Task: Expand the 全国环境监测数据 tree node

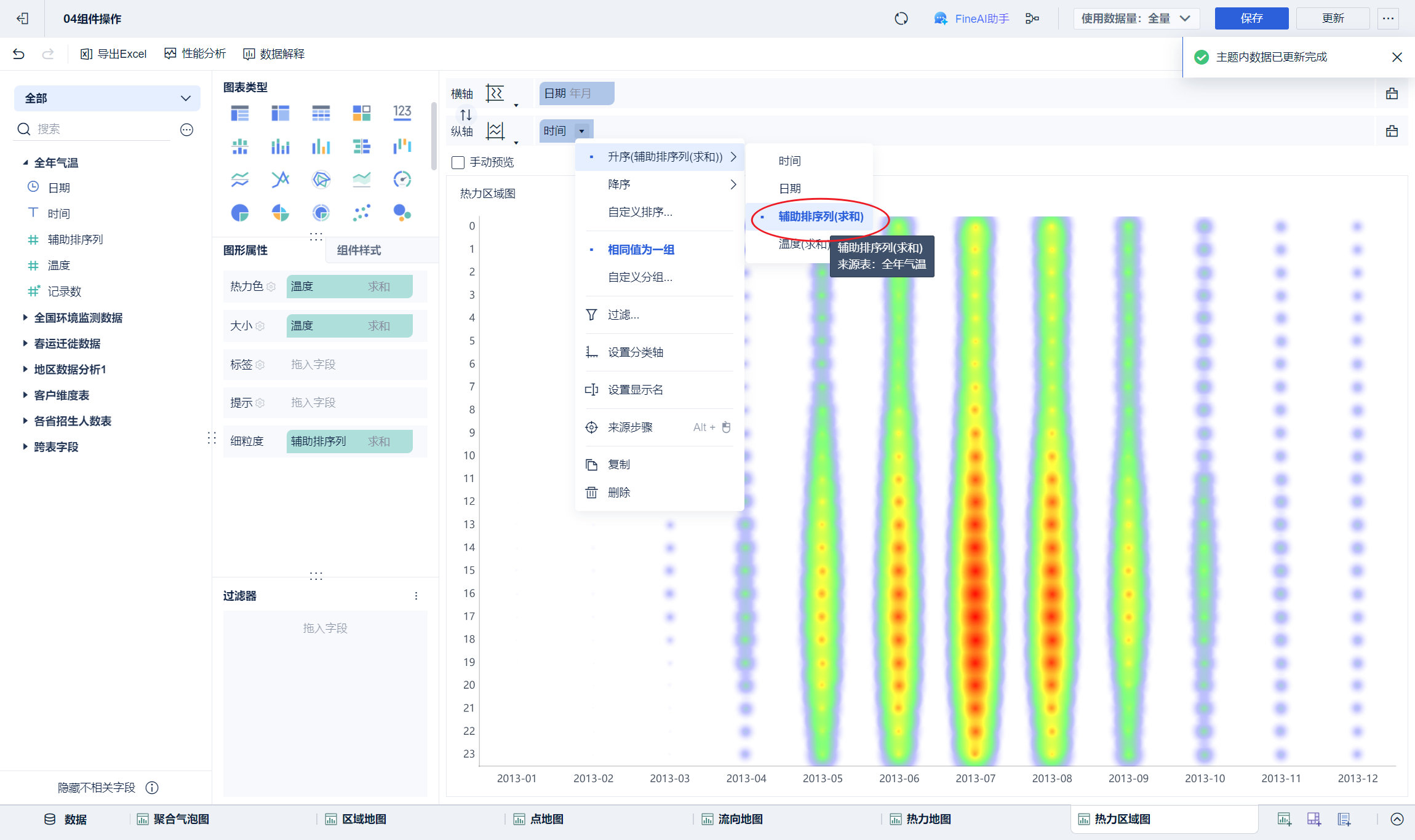Action: [x=25, y=317]
